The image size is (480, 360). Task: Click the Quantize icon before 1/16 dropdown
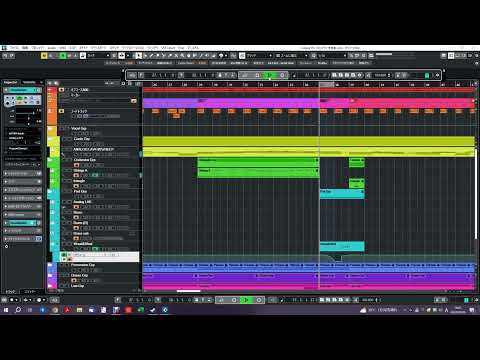point(314,56)
